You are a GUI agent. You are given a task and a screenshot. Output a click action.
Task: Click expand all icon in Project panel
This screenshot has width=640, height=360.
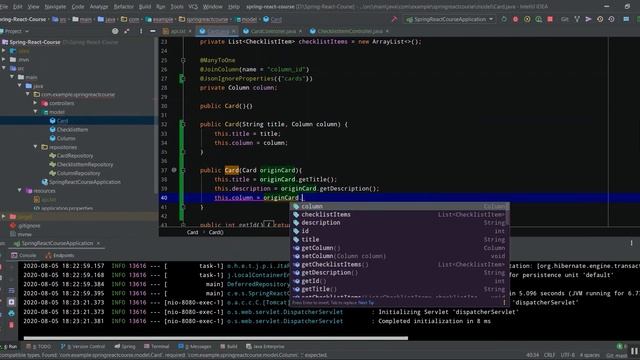click(x=127, y=31)
